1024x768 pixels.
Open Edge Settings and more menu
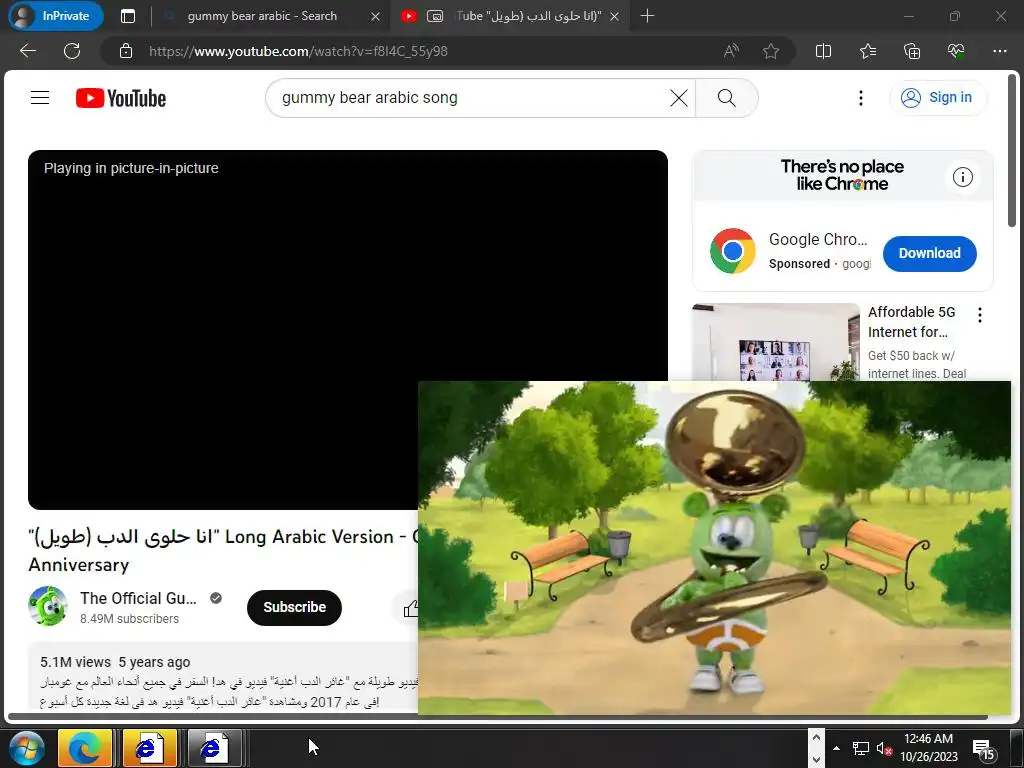999,51
